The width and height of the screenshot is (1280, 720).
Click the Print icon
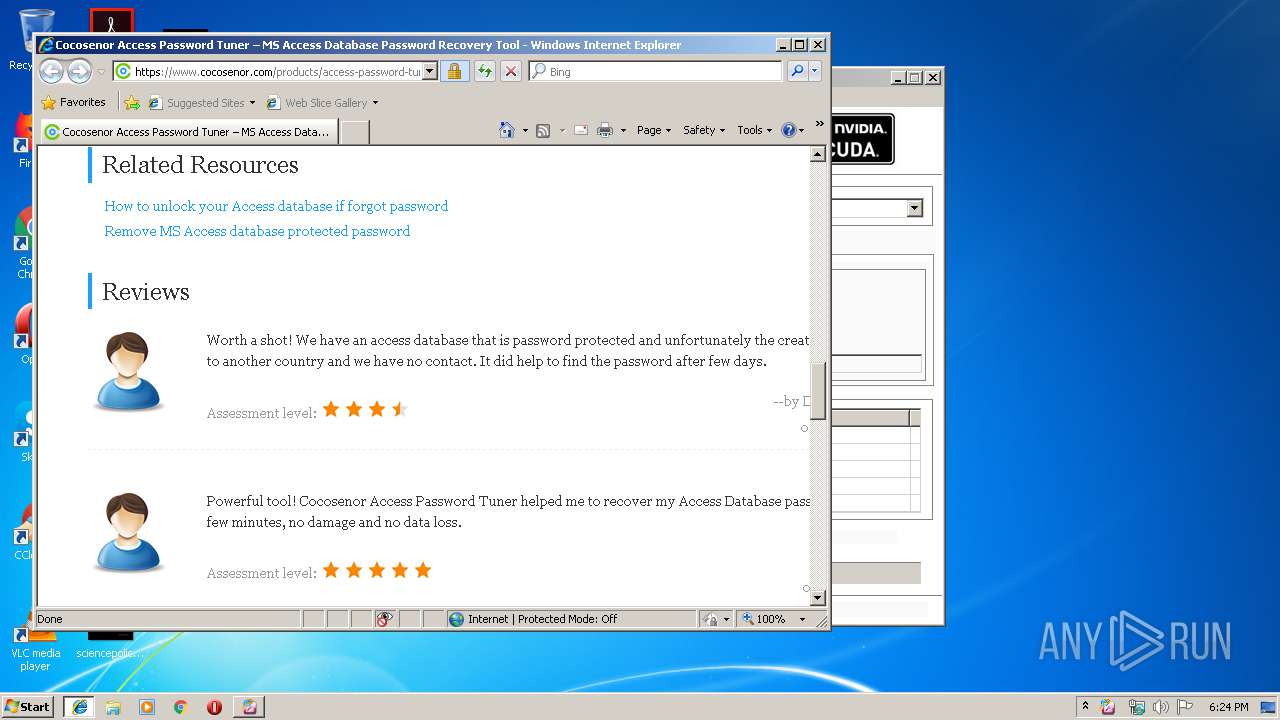coord(605,130)
